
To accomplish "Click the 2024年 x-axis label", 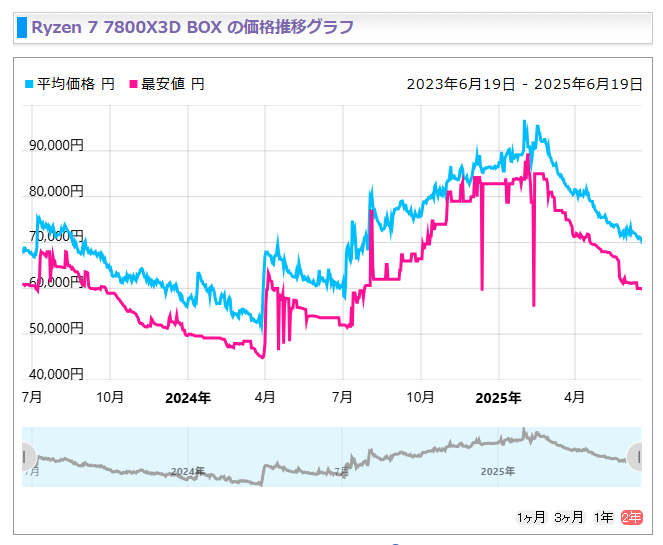I will point(188,398).
